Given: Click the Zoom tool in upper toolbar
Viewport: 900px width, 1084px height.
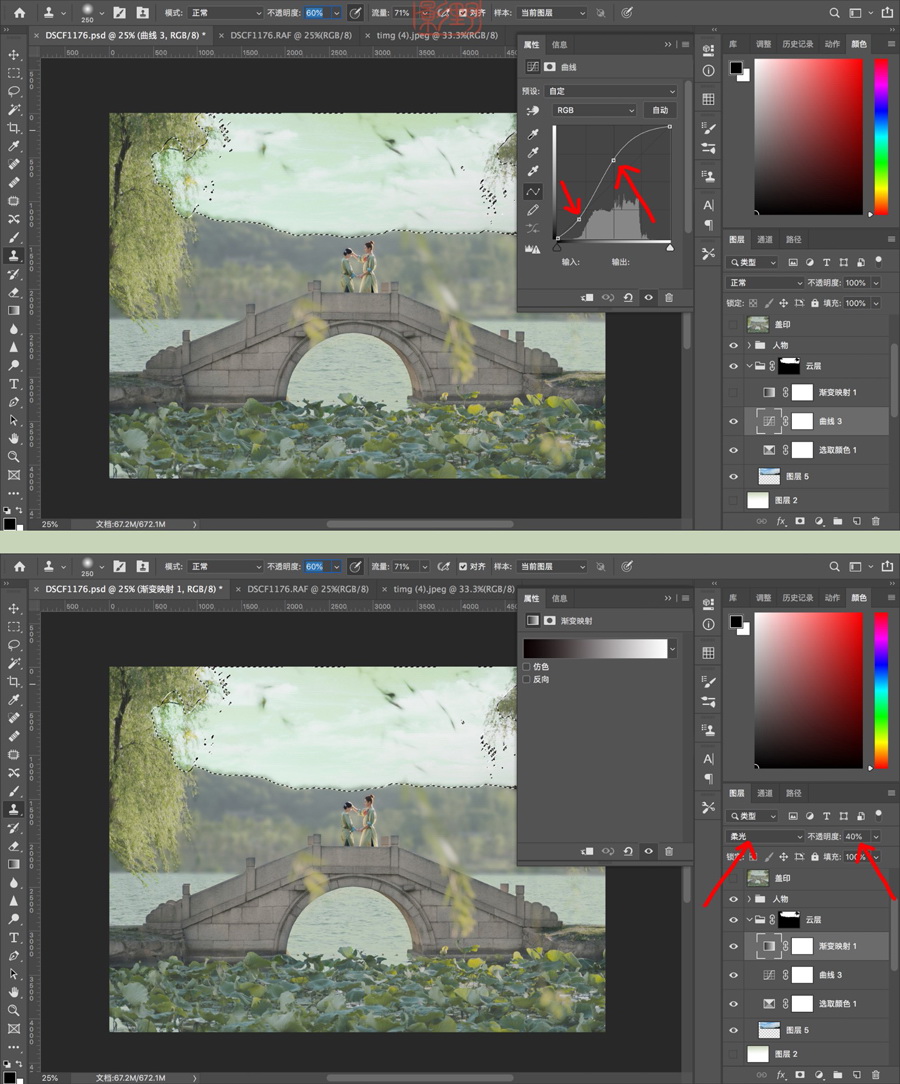Looking at the screenshot, I should pos(14,456).
